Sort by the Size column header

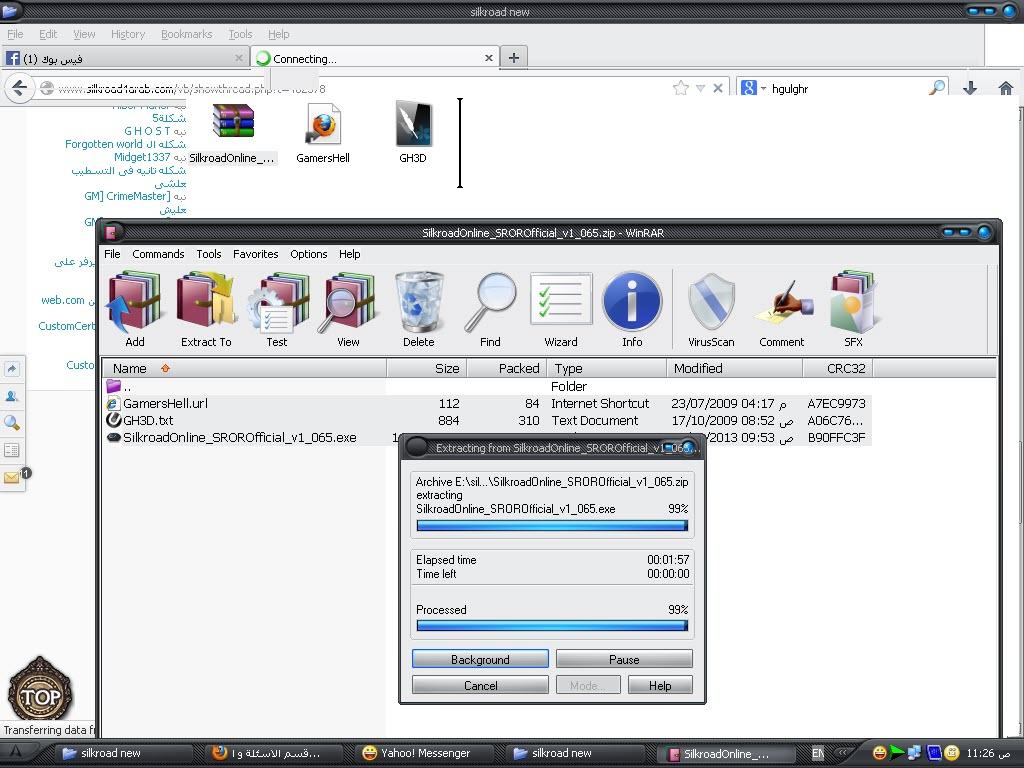pos(427,368)
